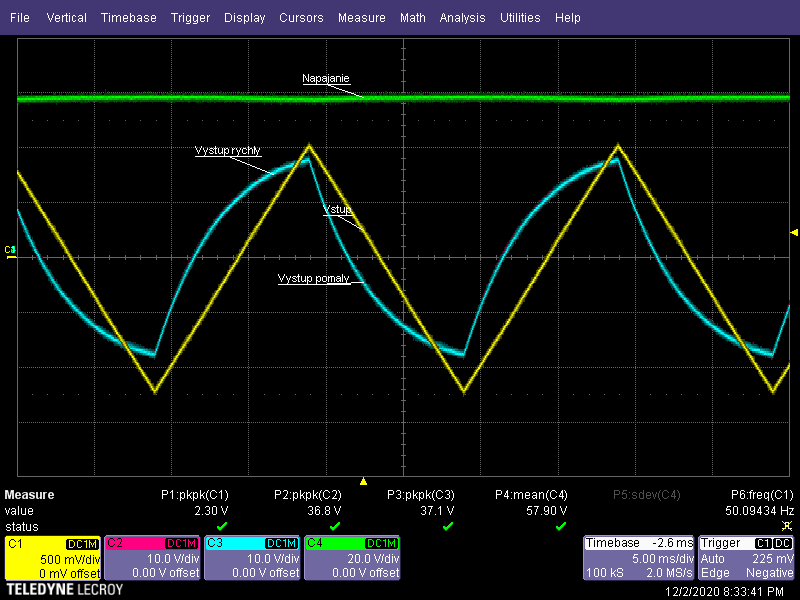Screen dimensions: 800x600
Task: Click the P4 green status checkmark
Action: click(561, 526)
